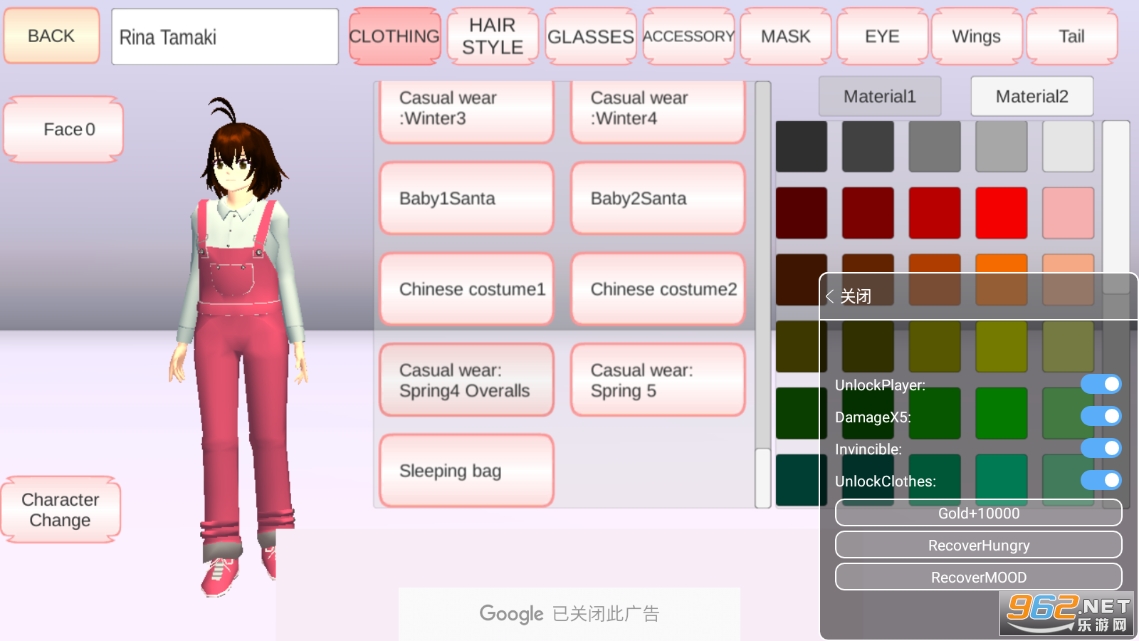Image resolution: width=1139 pixels, height=641 pixels.
Task: Select Chinese costume1 clothing
Action: 466,289
